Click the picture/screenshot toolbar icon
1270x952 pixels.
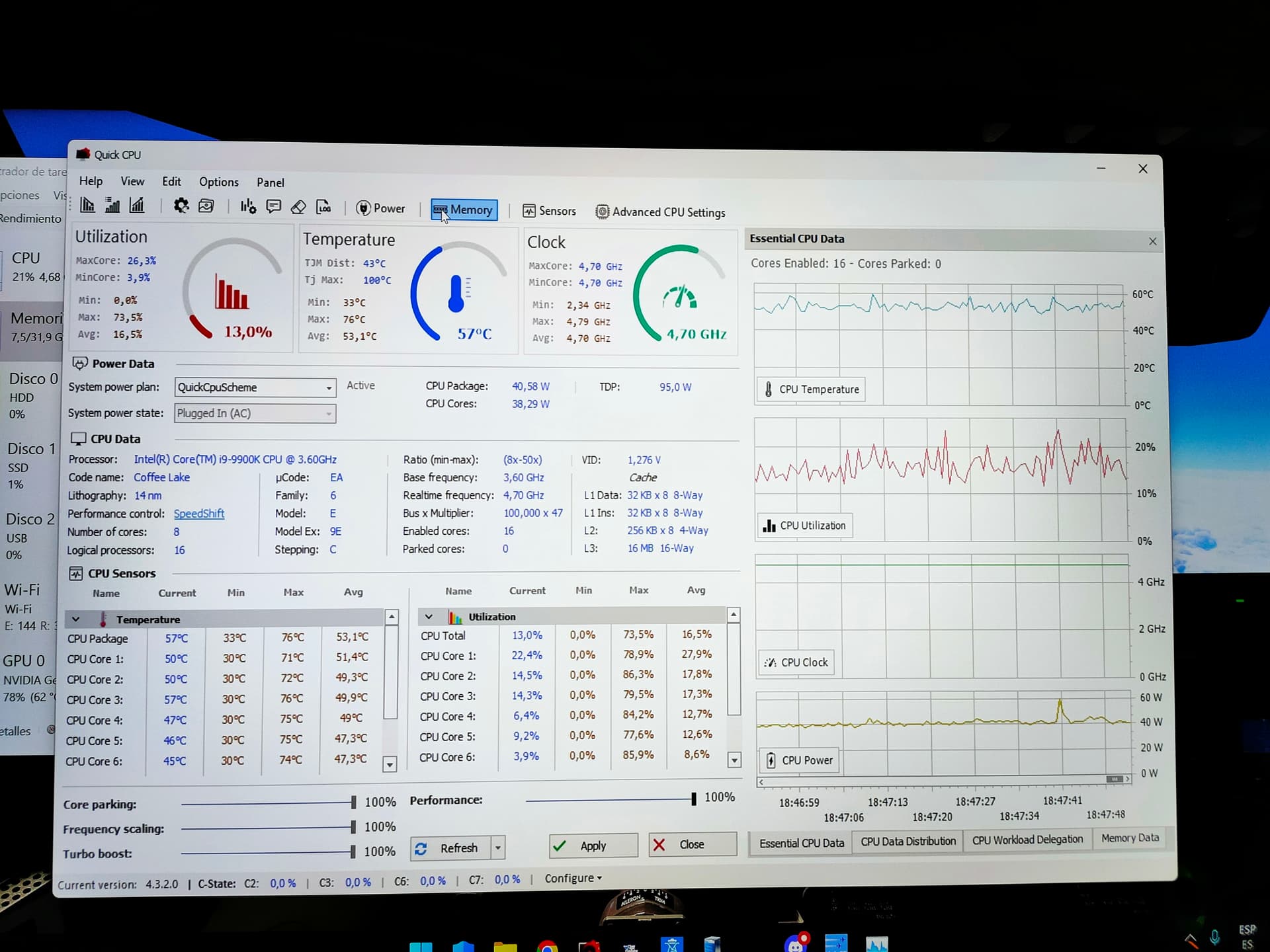[206, 206]
